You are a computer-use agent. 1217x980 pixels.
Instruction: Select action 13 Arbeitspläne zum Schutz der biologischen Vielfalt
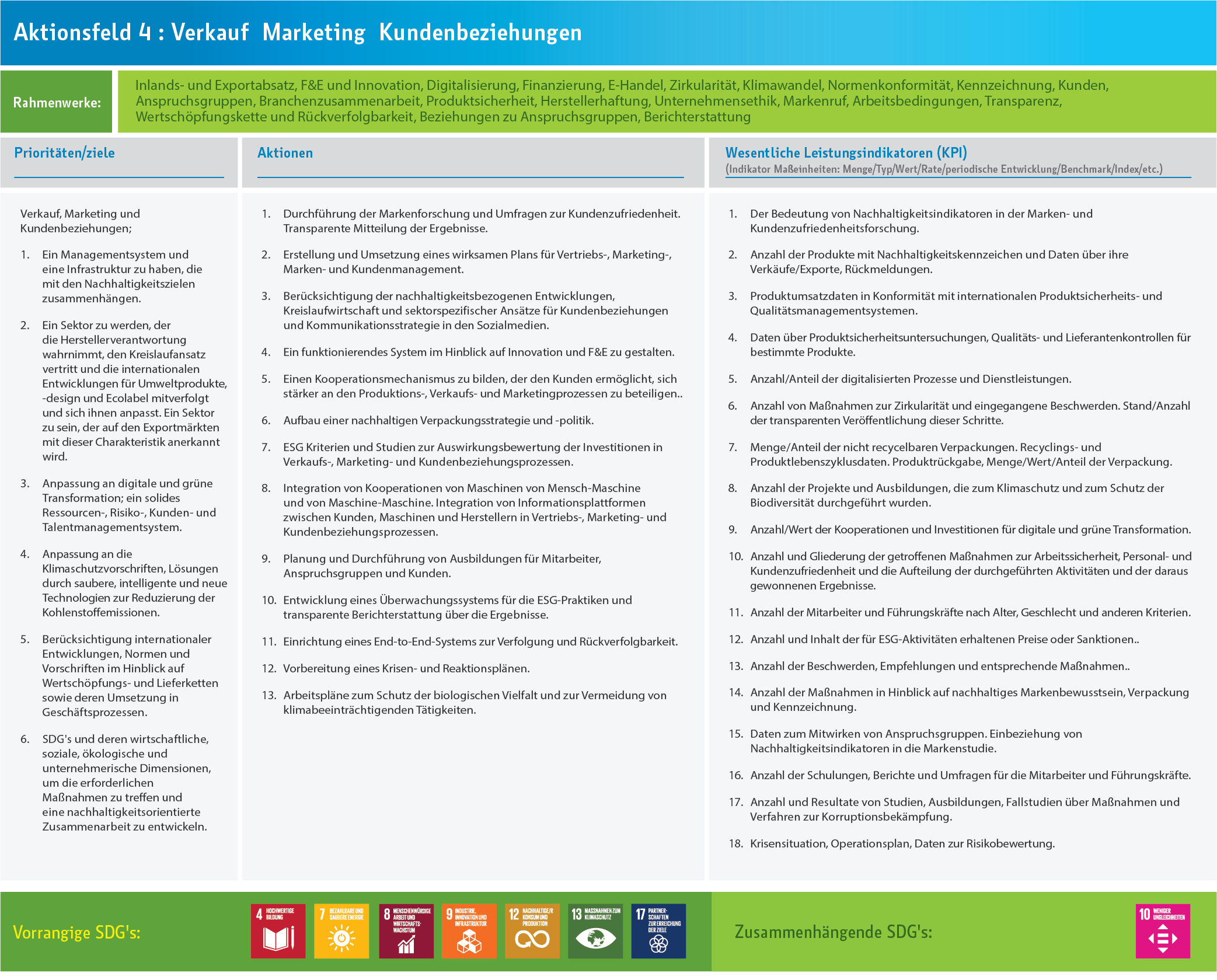point(464,703)
